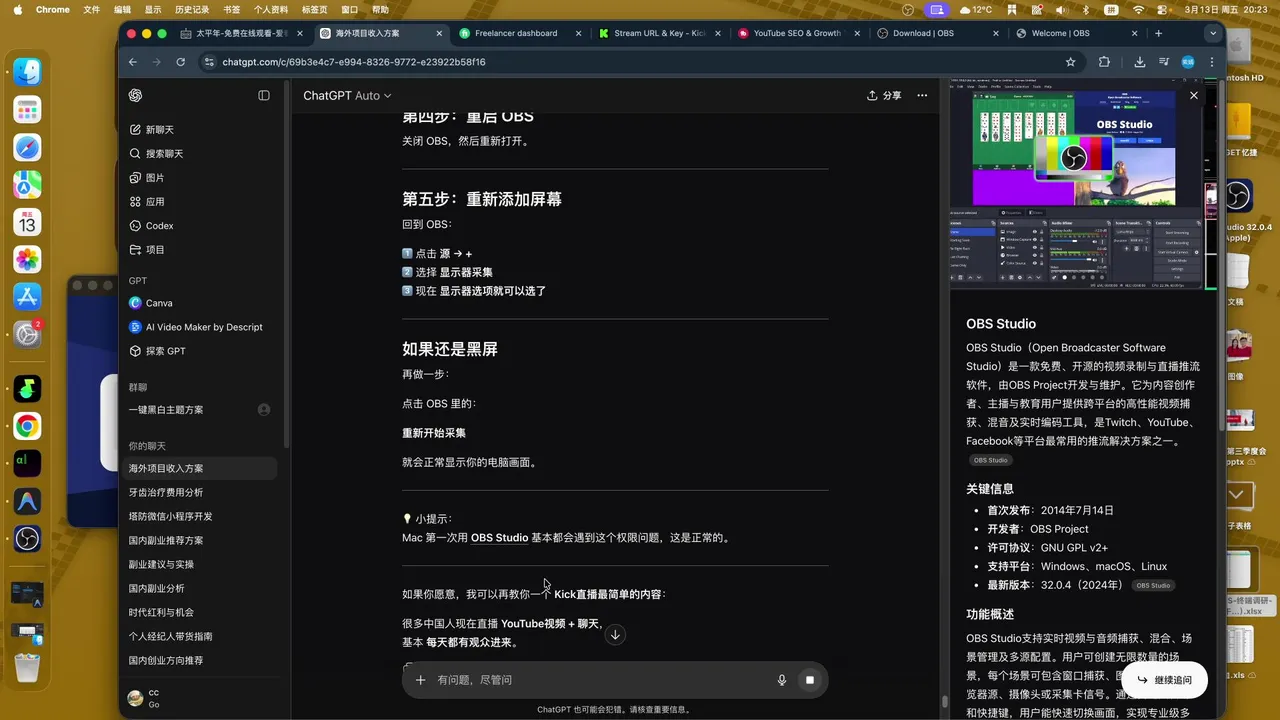Select the 海外项目收入方案 chat in sidebar
The height and width of the screenshot is (720, 1280).
point(198,469)
